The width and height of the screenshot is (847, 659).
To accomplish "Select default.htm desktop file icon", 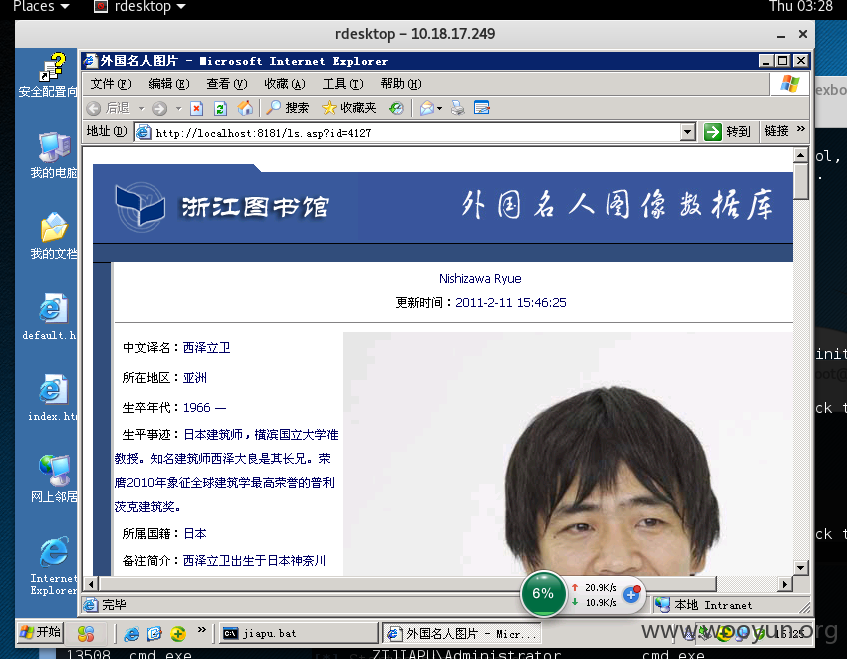I will pyautogui.click(x=50, y=318).
